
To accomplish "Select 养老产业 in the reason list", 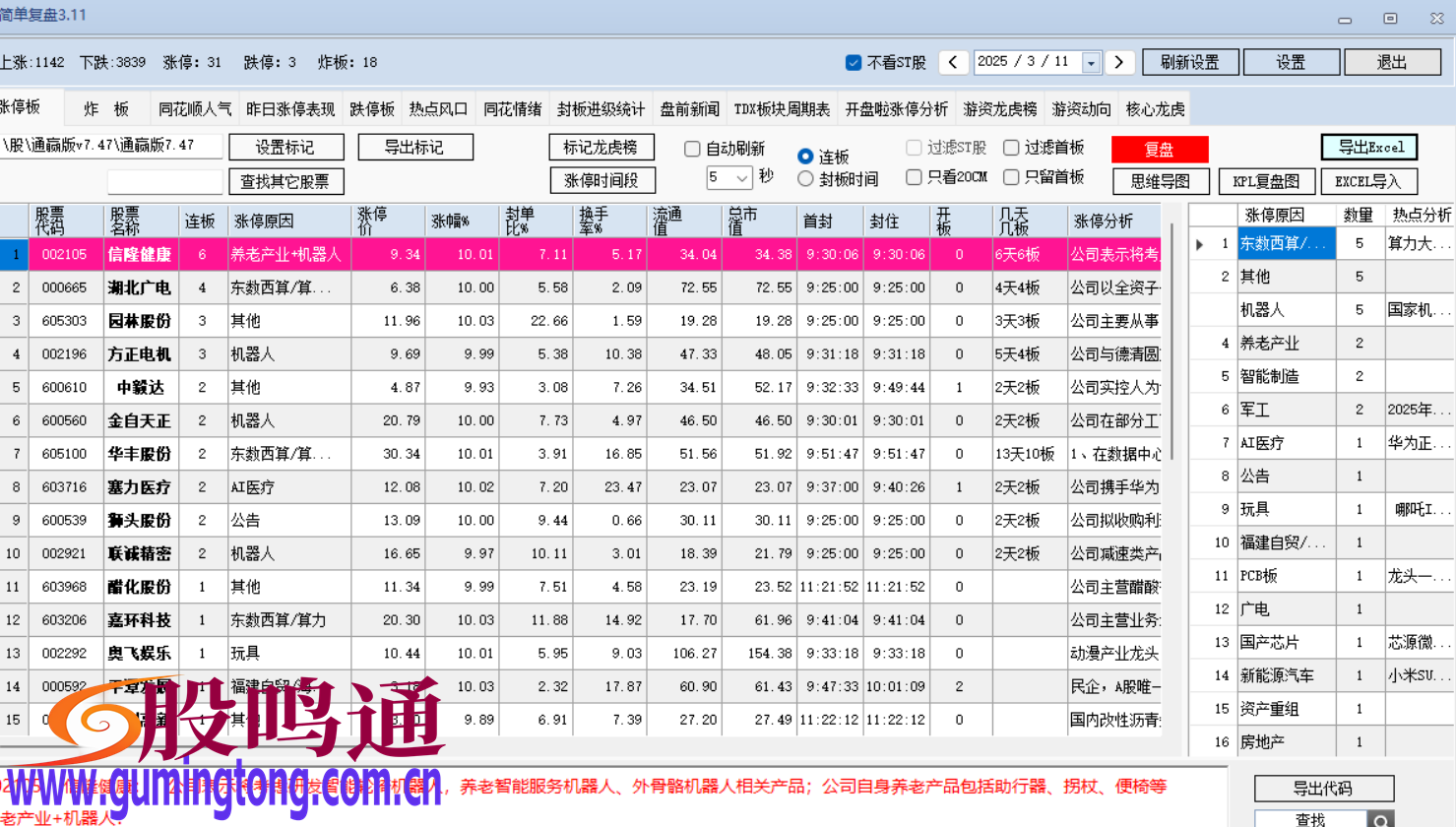I will pos(1286,343).
